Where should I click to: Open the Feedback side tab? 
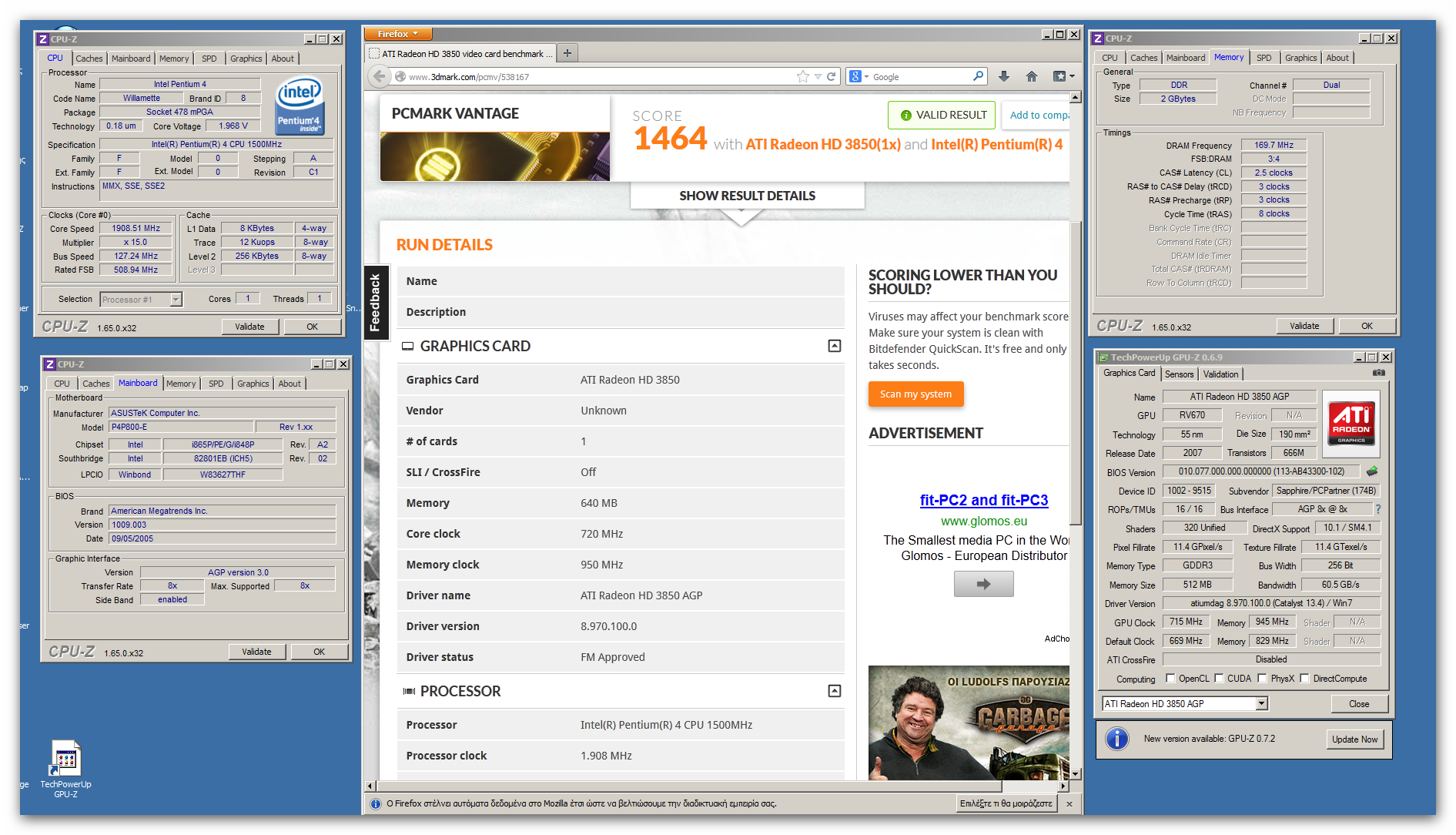[375, 303]
